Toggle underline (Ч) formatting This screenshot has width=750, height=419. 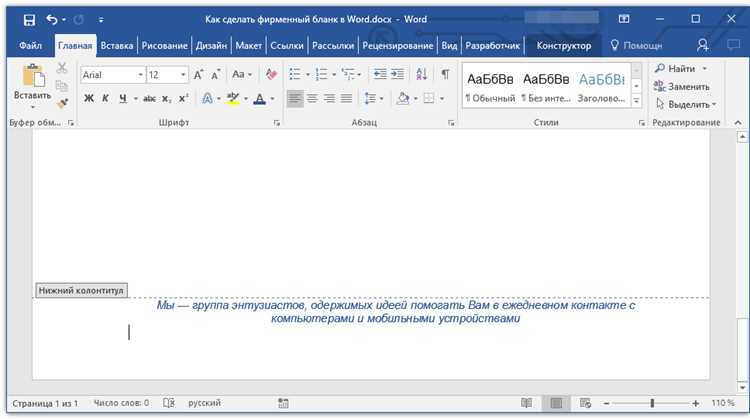(123, 99)
